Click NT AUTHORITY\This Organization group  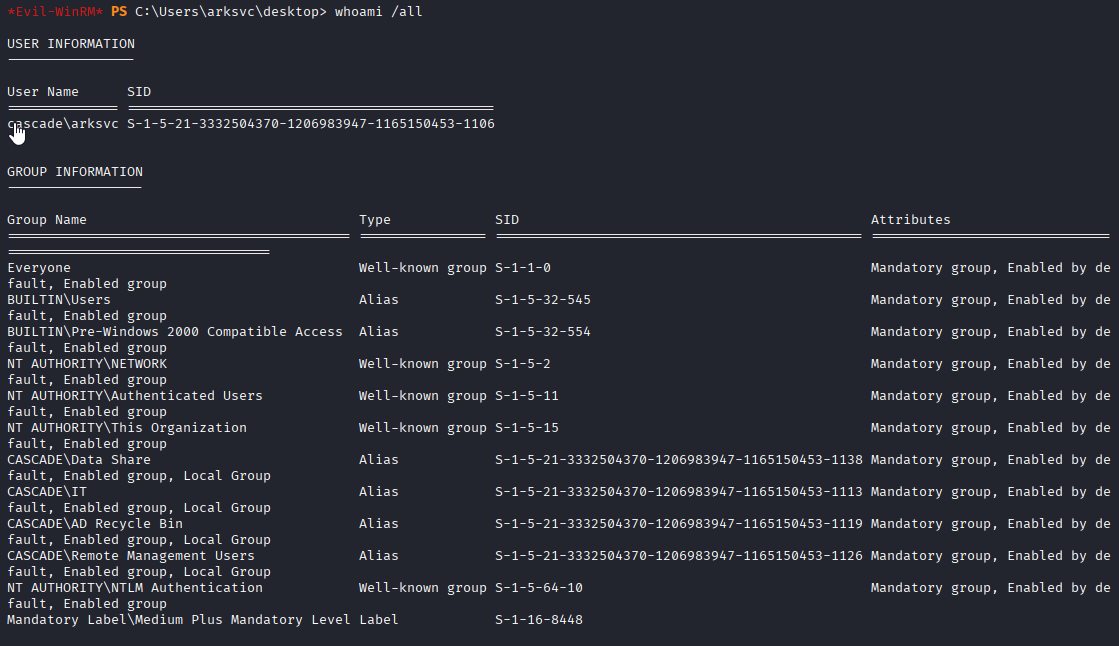point(127,428)
